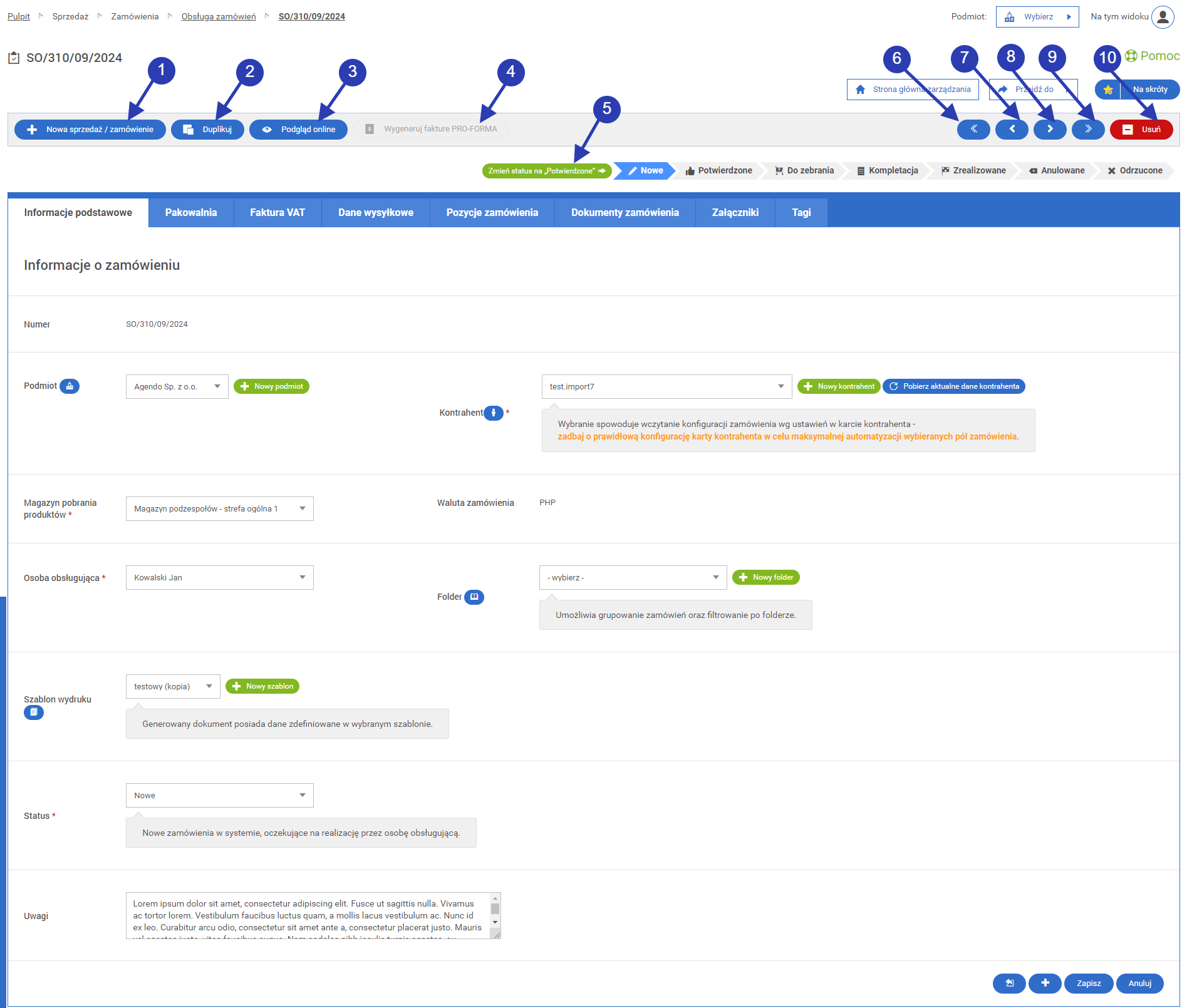Open the Faktura VAT tab
Image resolution: width=1182 pixels, height=1008 pixels.
(x=277, y=213)
